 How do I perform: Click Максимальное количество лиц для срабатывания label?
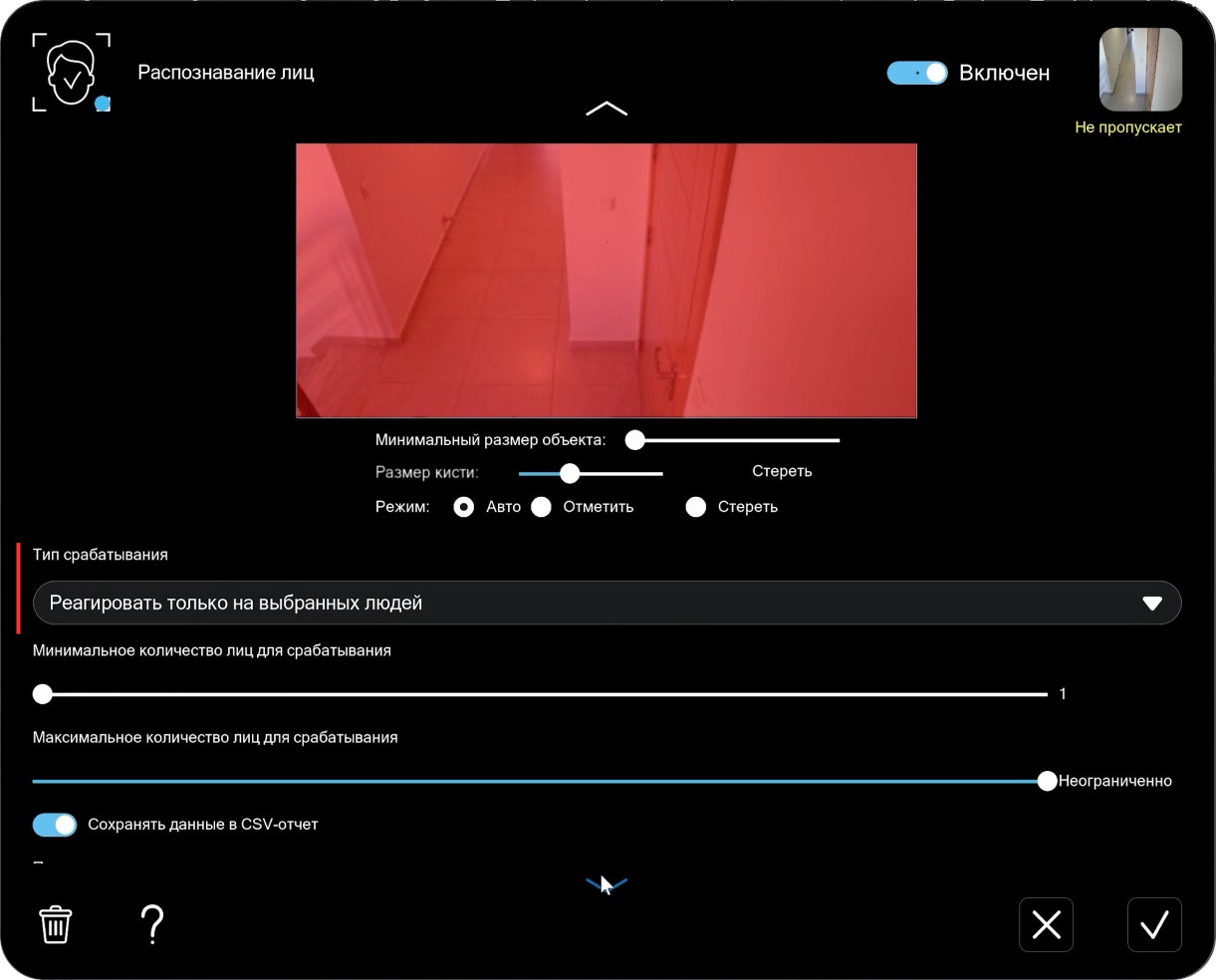click(215, 738)
